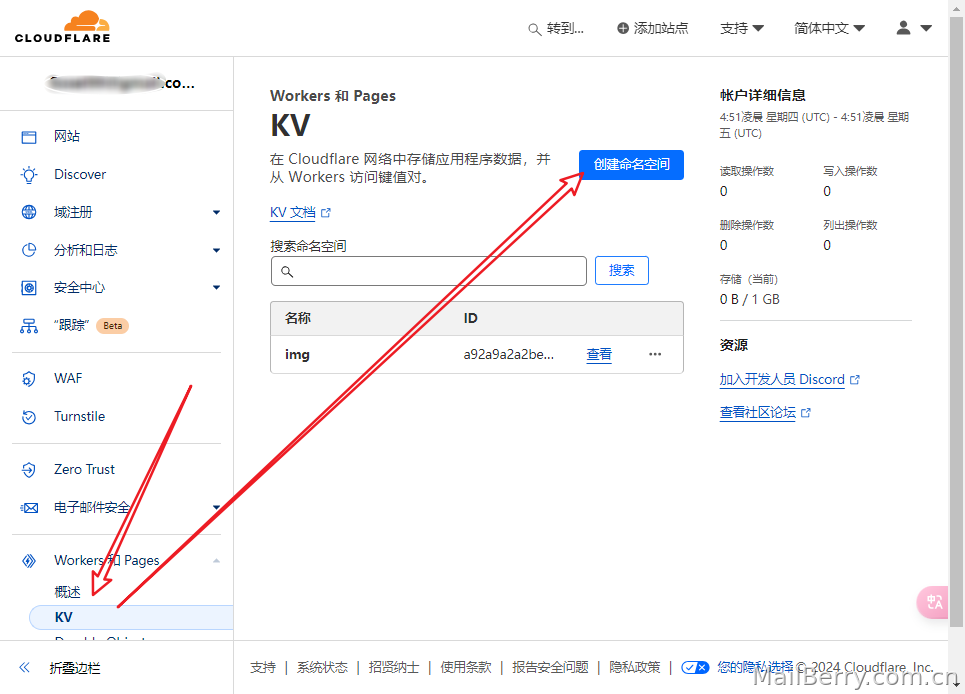Click the privacy choices toggle icon in footer

(x=695, y=668)
